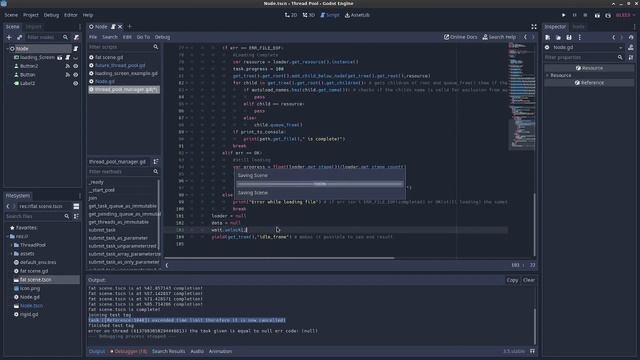Open the script icon on loading_Screen row

pyautogui.click(x=68, y=58)
